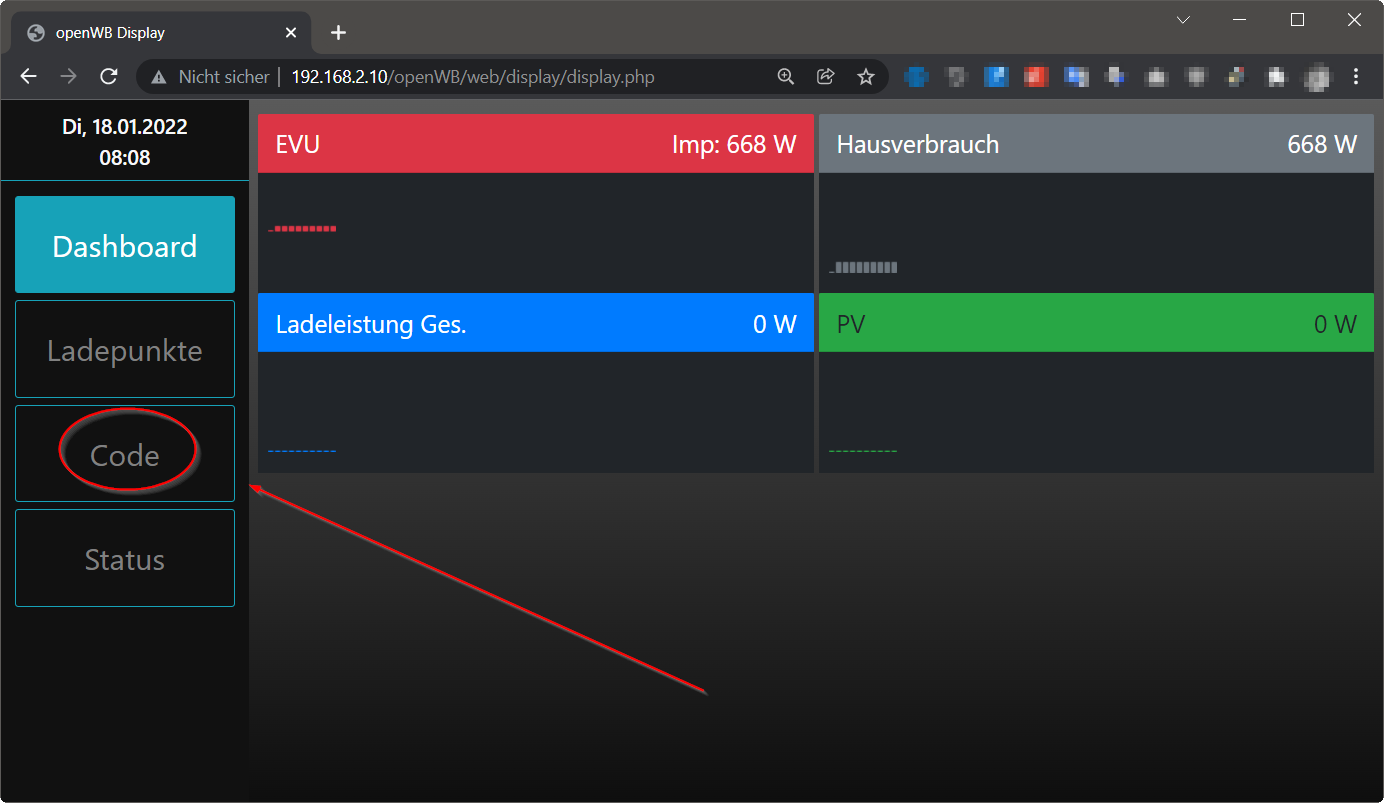Click the blue Ladeleistung sparkline chart
Viewport: 1384px width, 803px height.
[302, 452]
